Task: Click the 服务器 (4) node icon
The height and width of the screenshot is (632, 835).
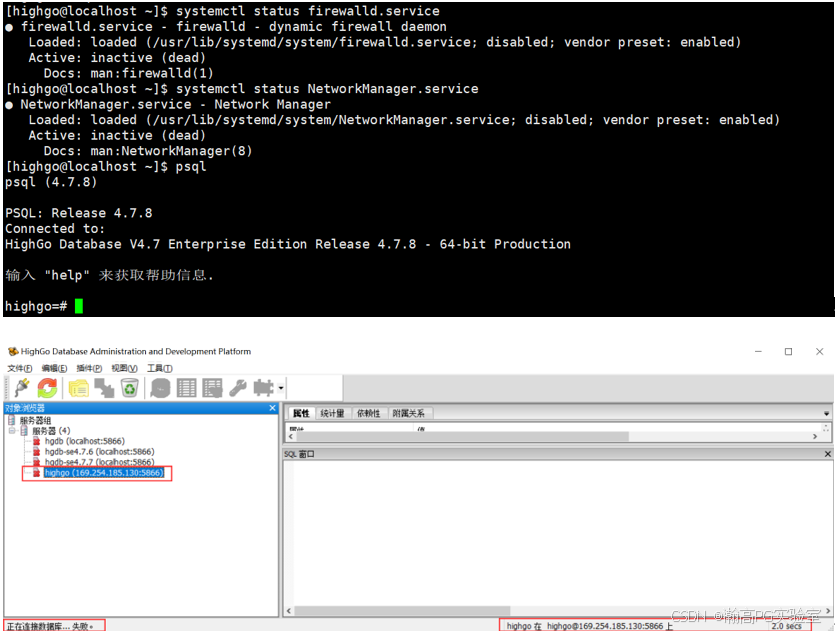Action: point(24,431)
